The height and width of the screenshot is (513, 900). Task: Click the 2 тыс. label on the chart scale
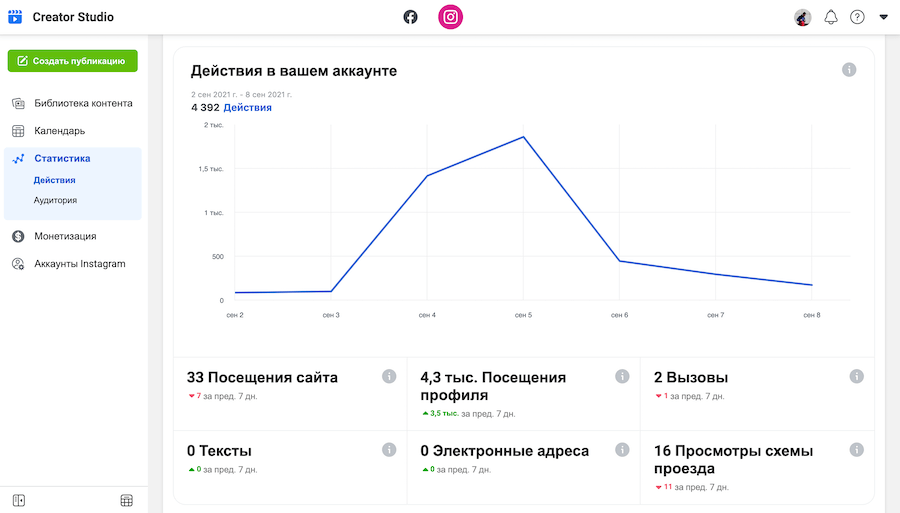click(214, 125)
